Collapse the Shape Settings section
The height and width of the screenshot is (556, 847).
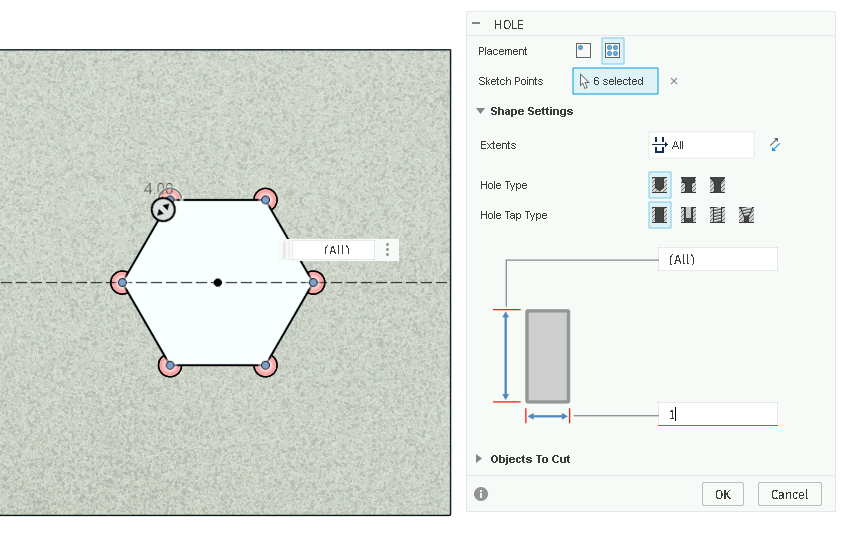pyautogui.click(x=481, y=111)
